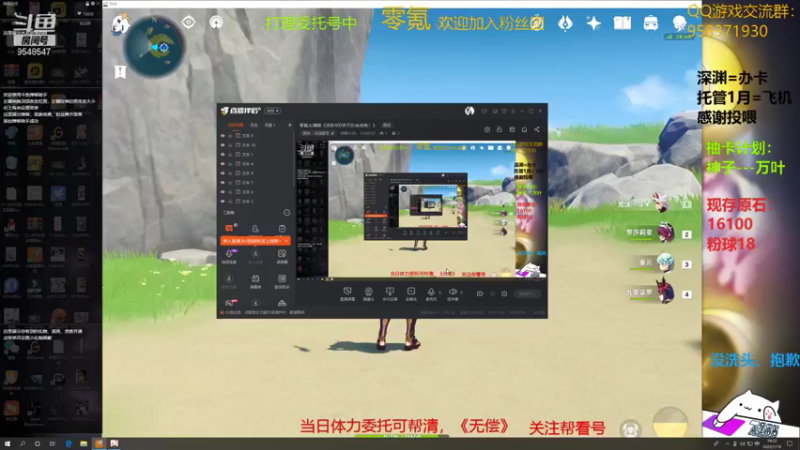Screen dimensions: 800x450
Task: Toggle visibility of source 文本 6
Action: click(x=222, y=192)
